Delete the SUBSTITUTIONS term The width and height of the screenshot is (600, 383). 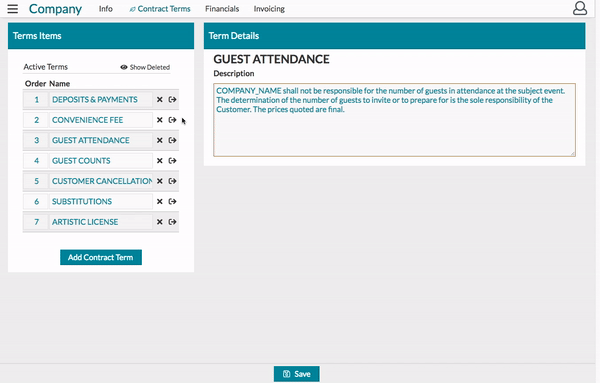coord(160,201)
